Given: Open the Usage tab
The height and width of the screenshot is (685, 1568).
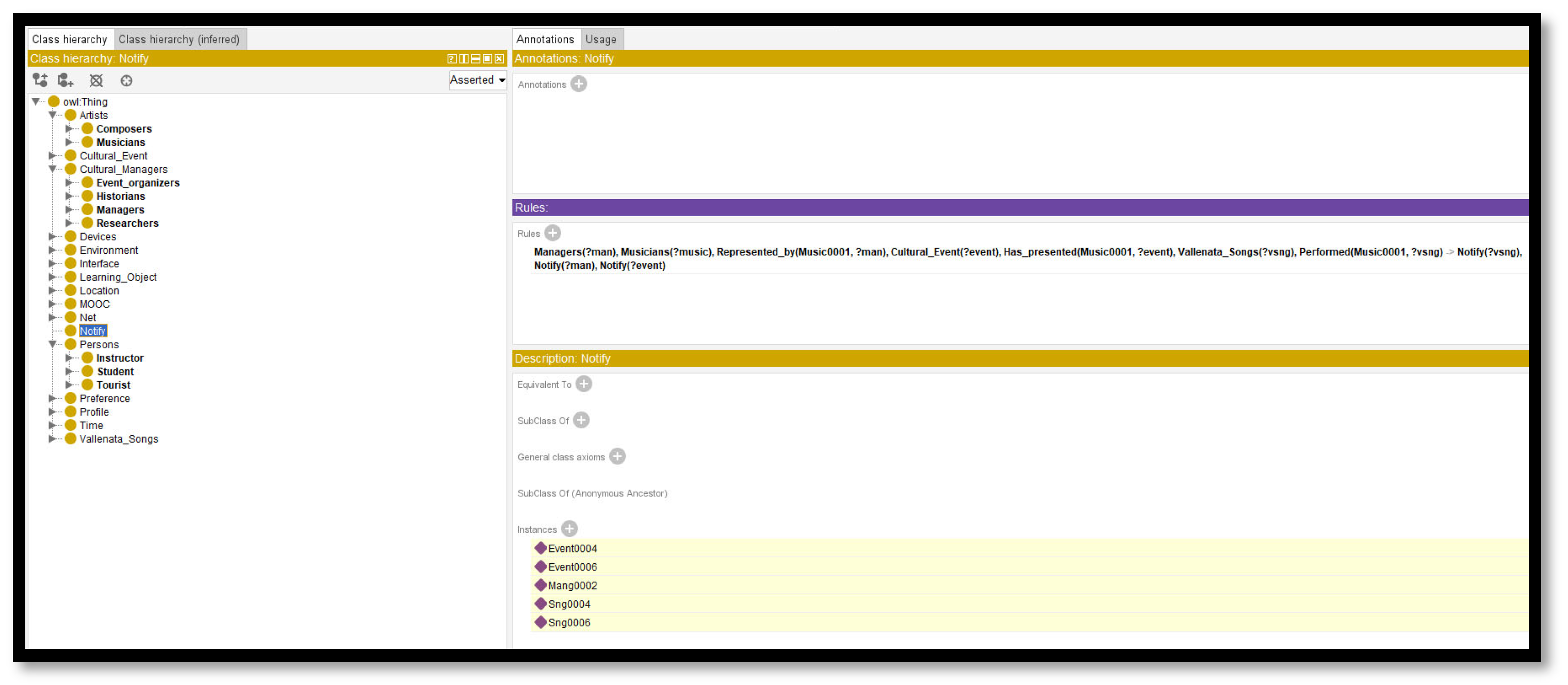Looking at the screenshot, I should coord(600,39).
